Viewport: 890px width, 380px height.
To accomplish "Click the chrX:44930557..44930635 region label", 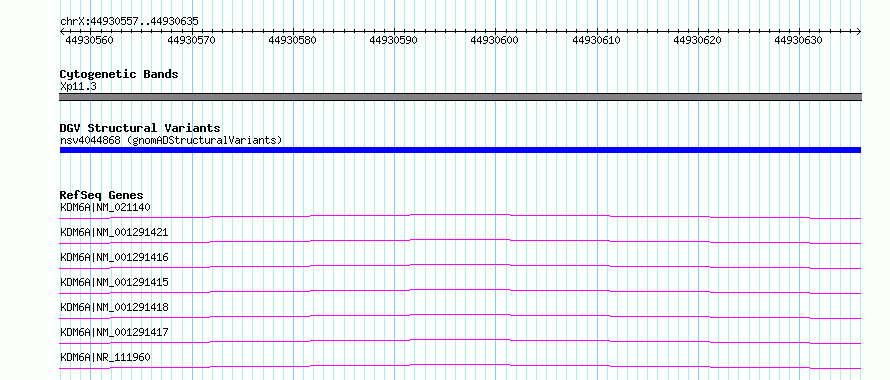I will 129,22.
